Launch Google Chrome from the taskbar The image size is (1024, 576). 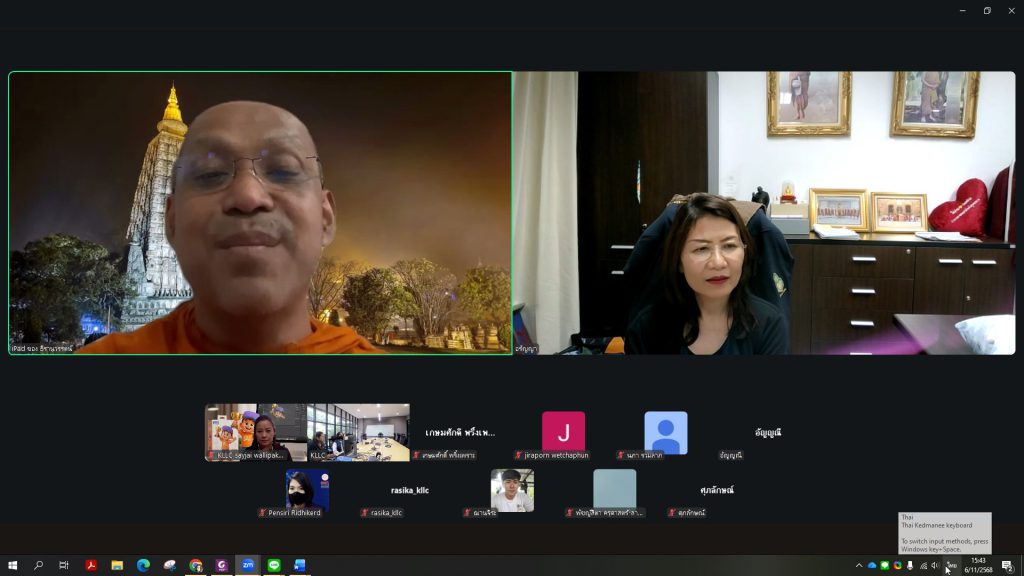click(195, 565)
